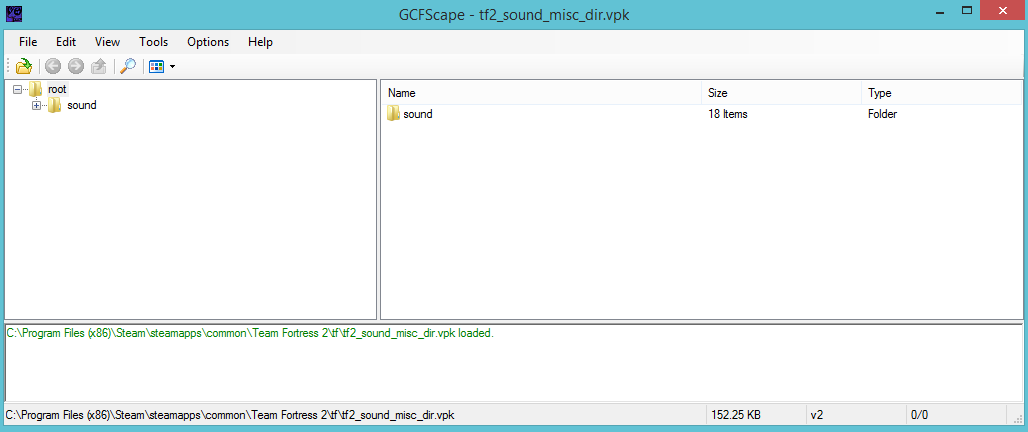Sort by the Type column header
This screenshot has width=1028, height=432.
pos(941,93)
